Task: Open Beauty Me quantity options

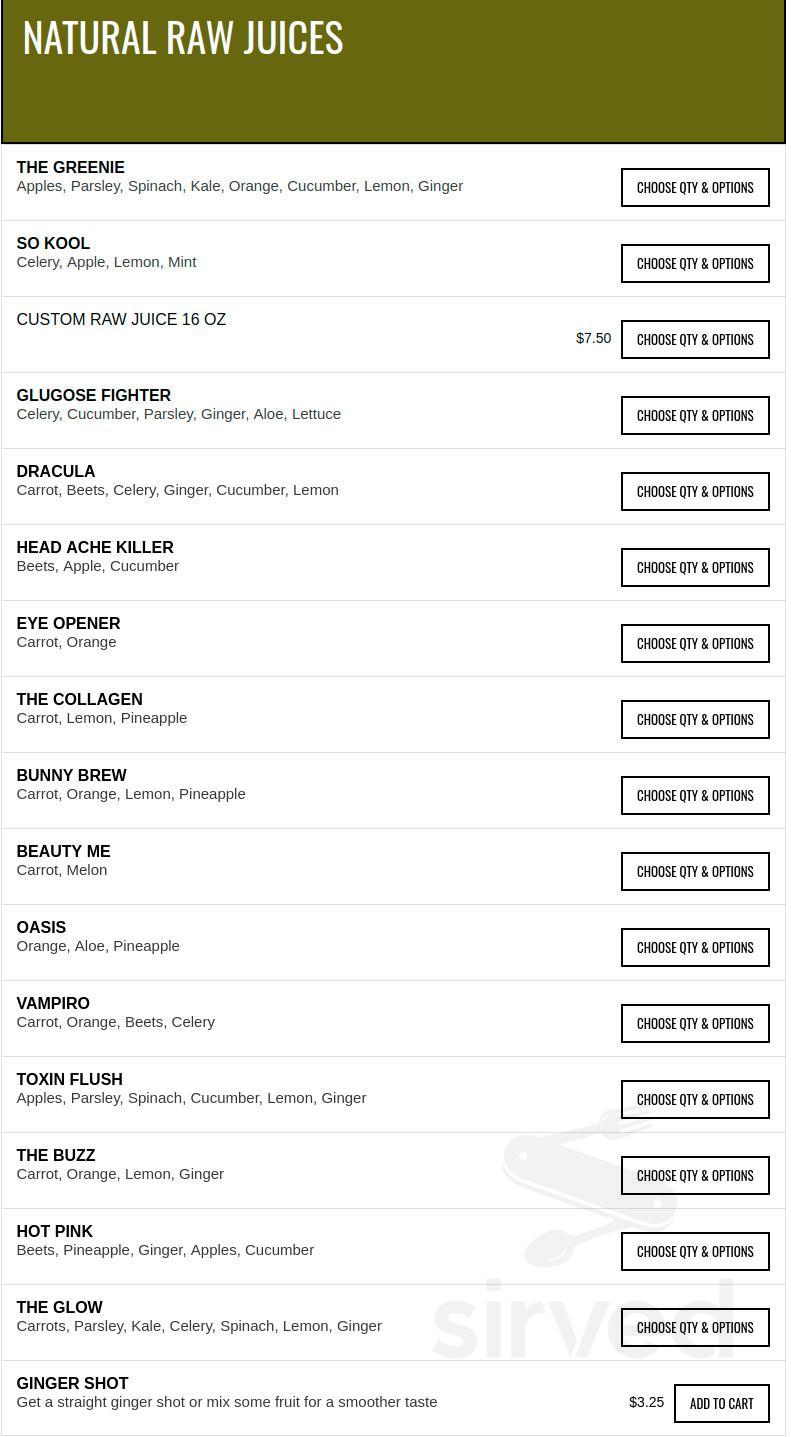Action: pos(695,872)
